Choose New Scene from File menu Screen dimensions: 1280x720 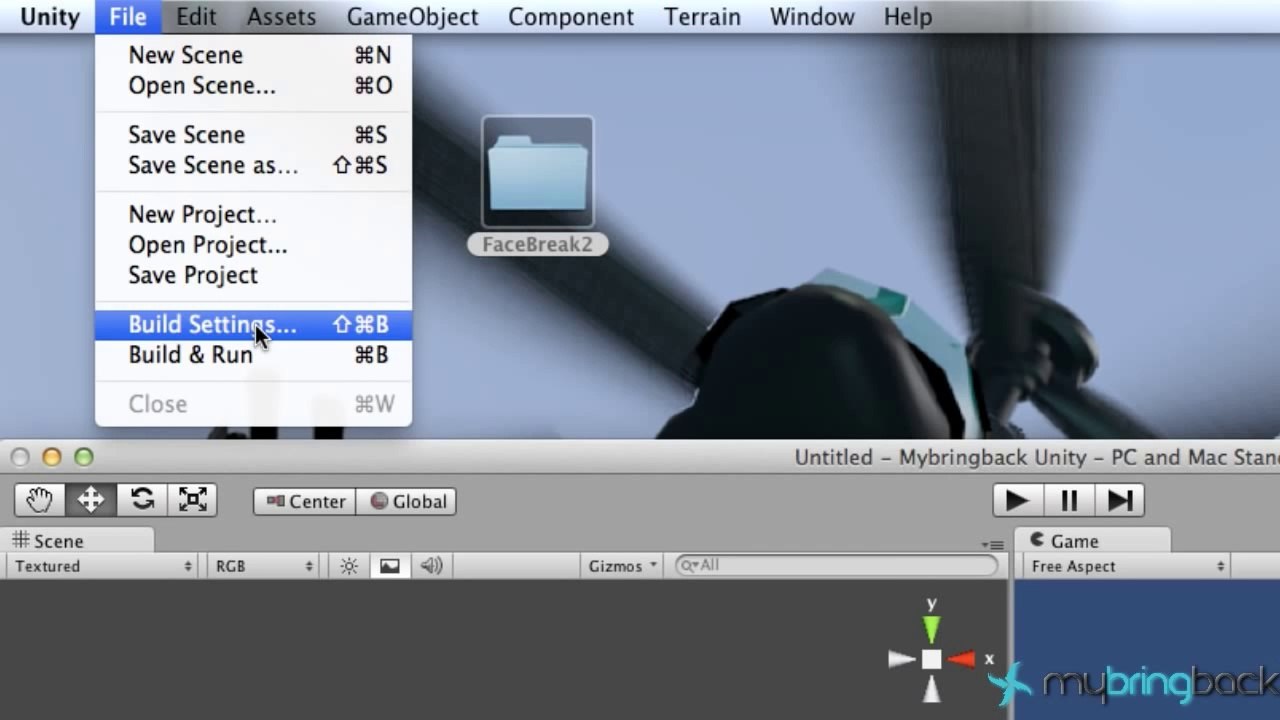click(x=253, y=55)
